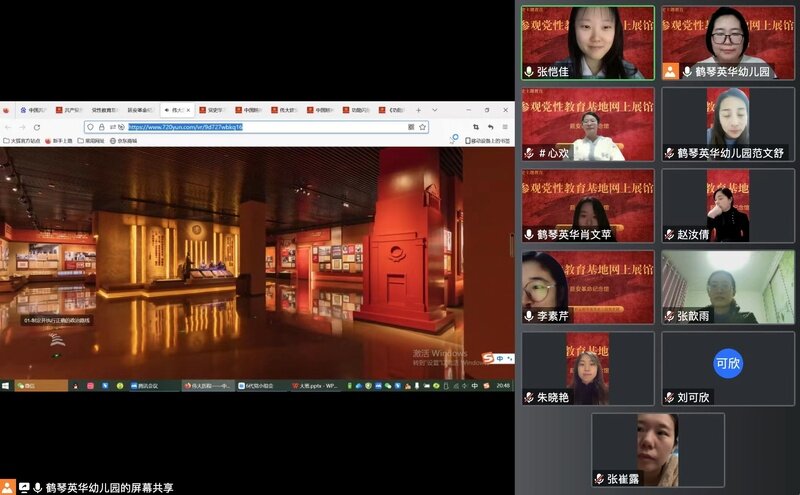Select 张崔露's video tile
Viewport: 800px width, 495px height.
click(658, 450)
